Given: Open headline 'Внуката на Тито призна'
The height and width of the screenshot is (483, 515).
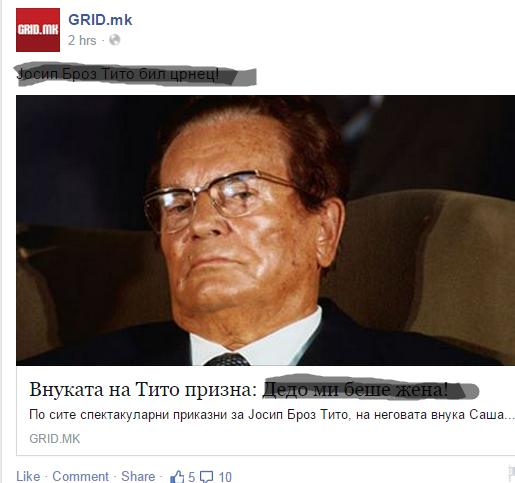Looking at the screenshot, I should [143, 389].
